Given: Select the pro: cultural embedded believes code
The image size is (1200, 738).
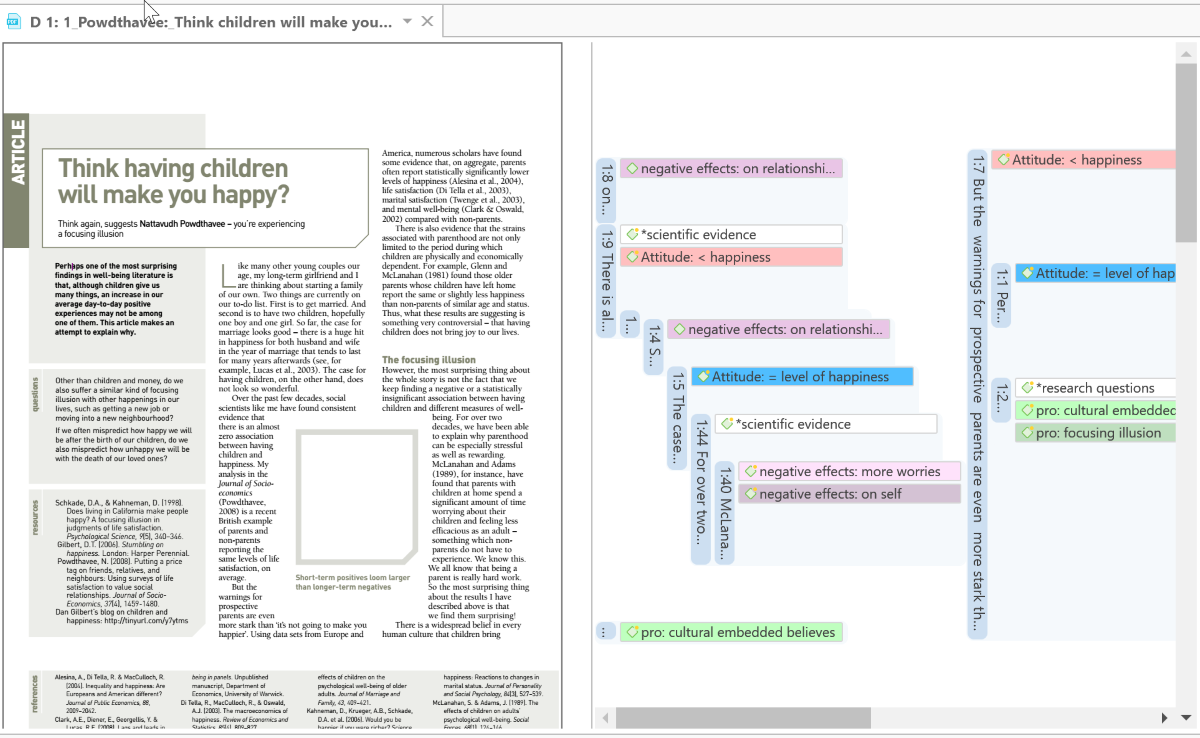Looking at the screenshot, I should pyautogui.click(x=731, y=632).
